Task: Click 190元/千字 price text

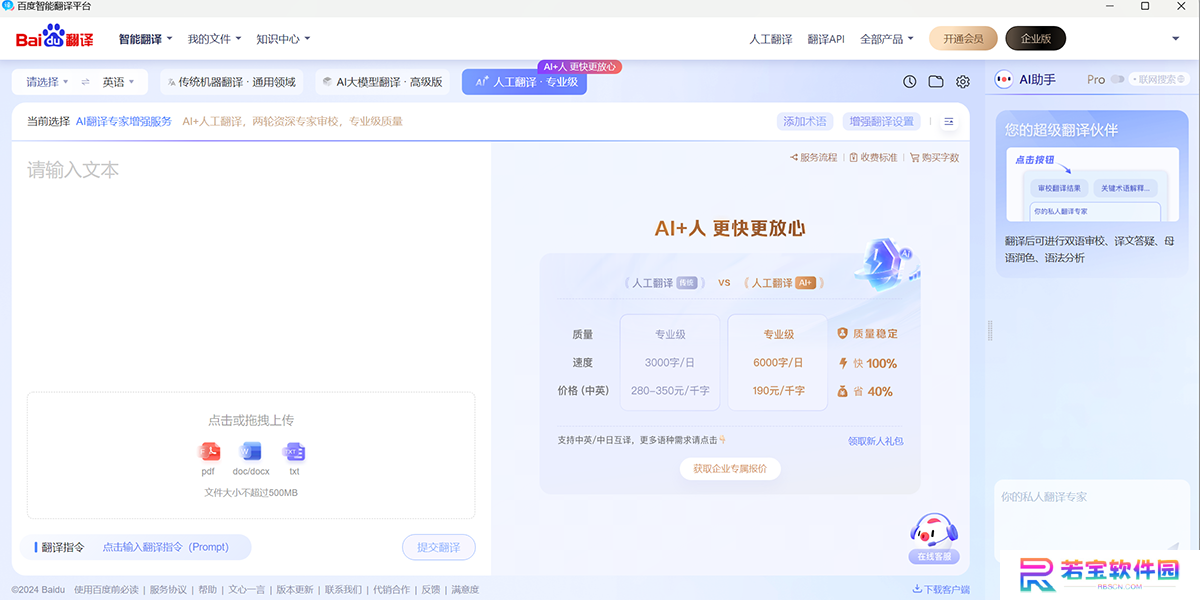Action: (778, 390)
